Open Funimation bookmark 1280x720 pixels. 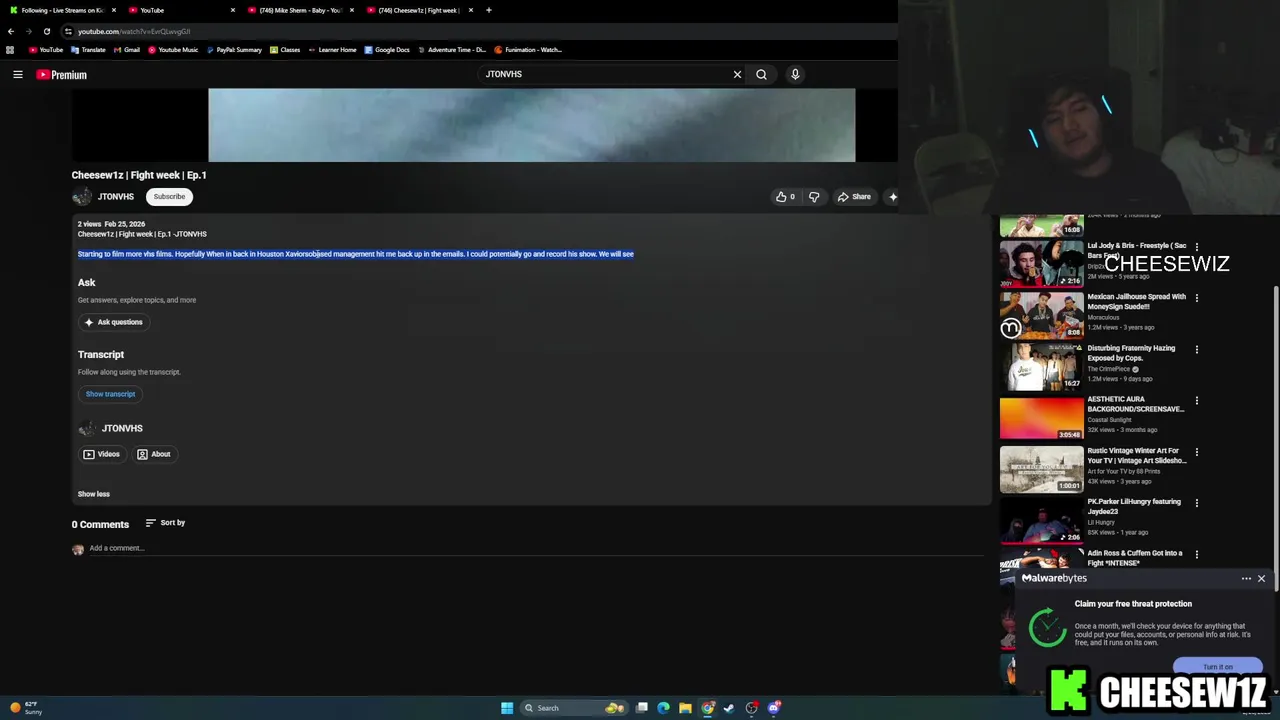528,50
